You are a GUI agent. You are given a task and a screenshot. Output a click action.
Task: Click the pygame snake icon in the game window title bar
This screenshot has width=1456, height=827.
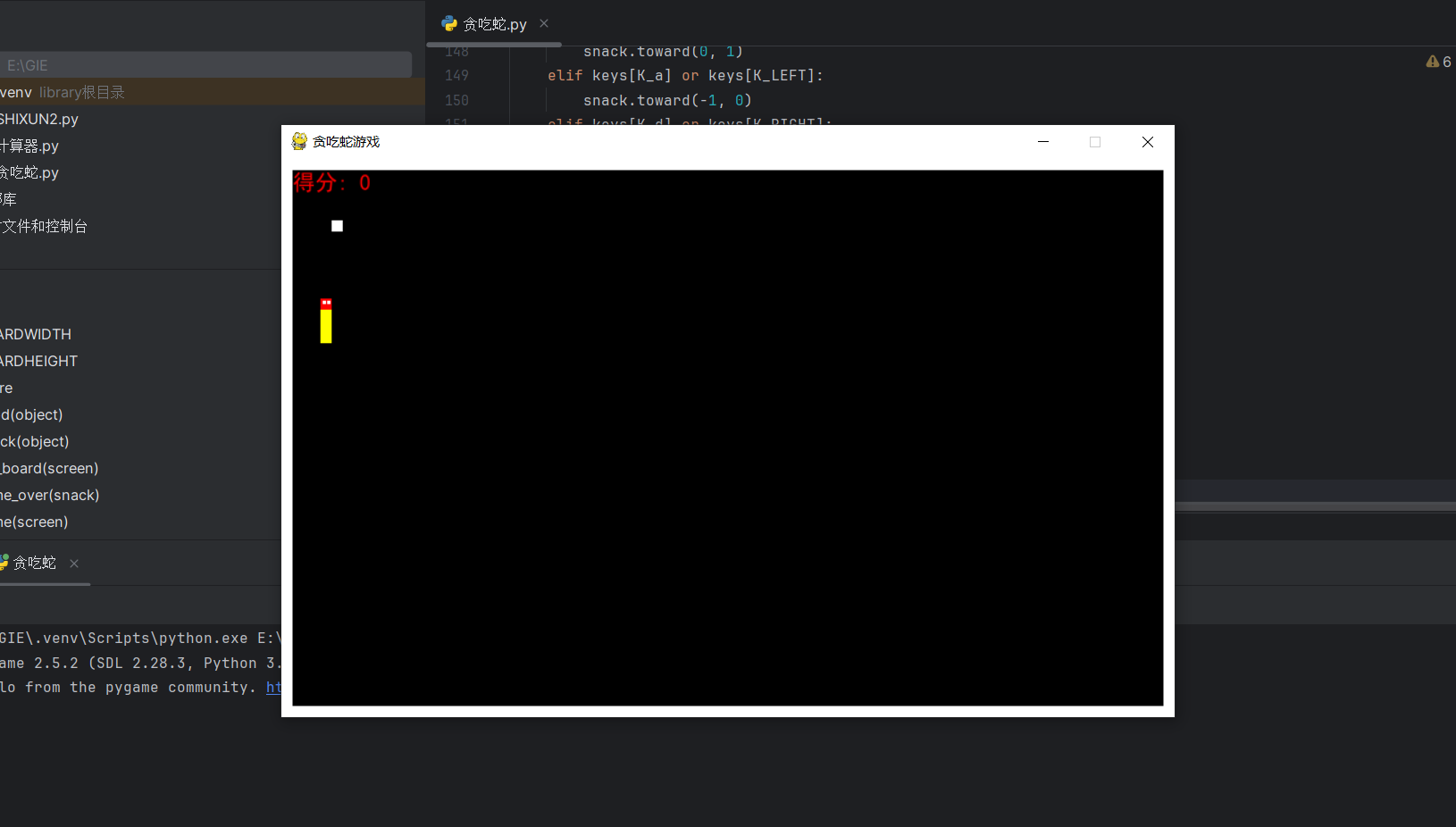[x=299, y=141]
